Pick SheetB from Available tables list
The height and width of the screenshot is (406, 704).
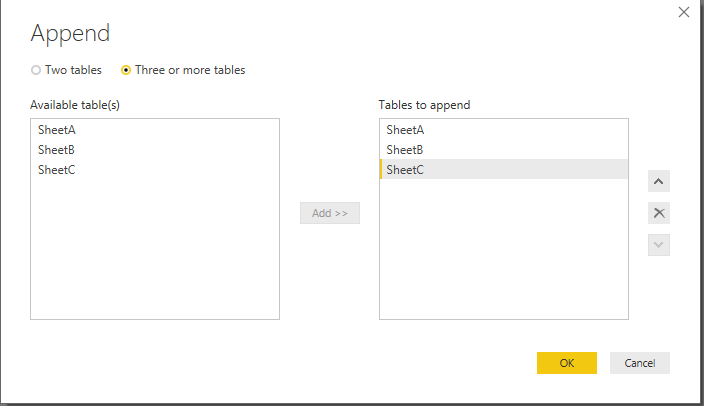coord(56,150)
